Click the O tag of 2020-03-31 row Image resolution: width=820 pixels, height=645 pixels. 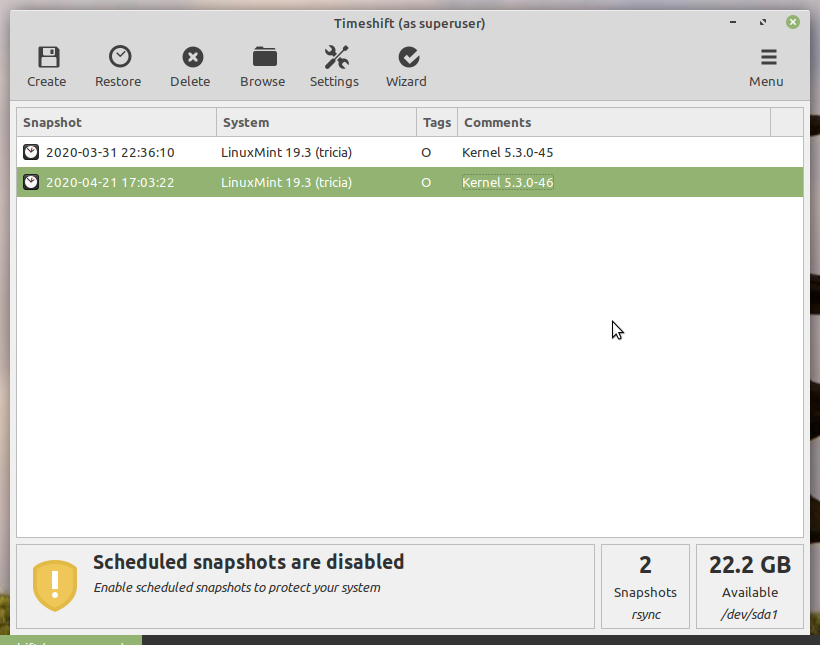coord(426,153)
